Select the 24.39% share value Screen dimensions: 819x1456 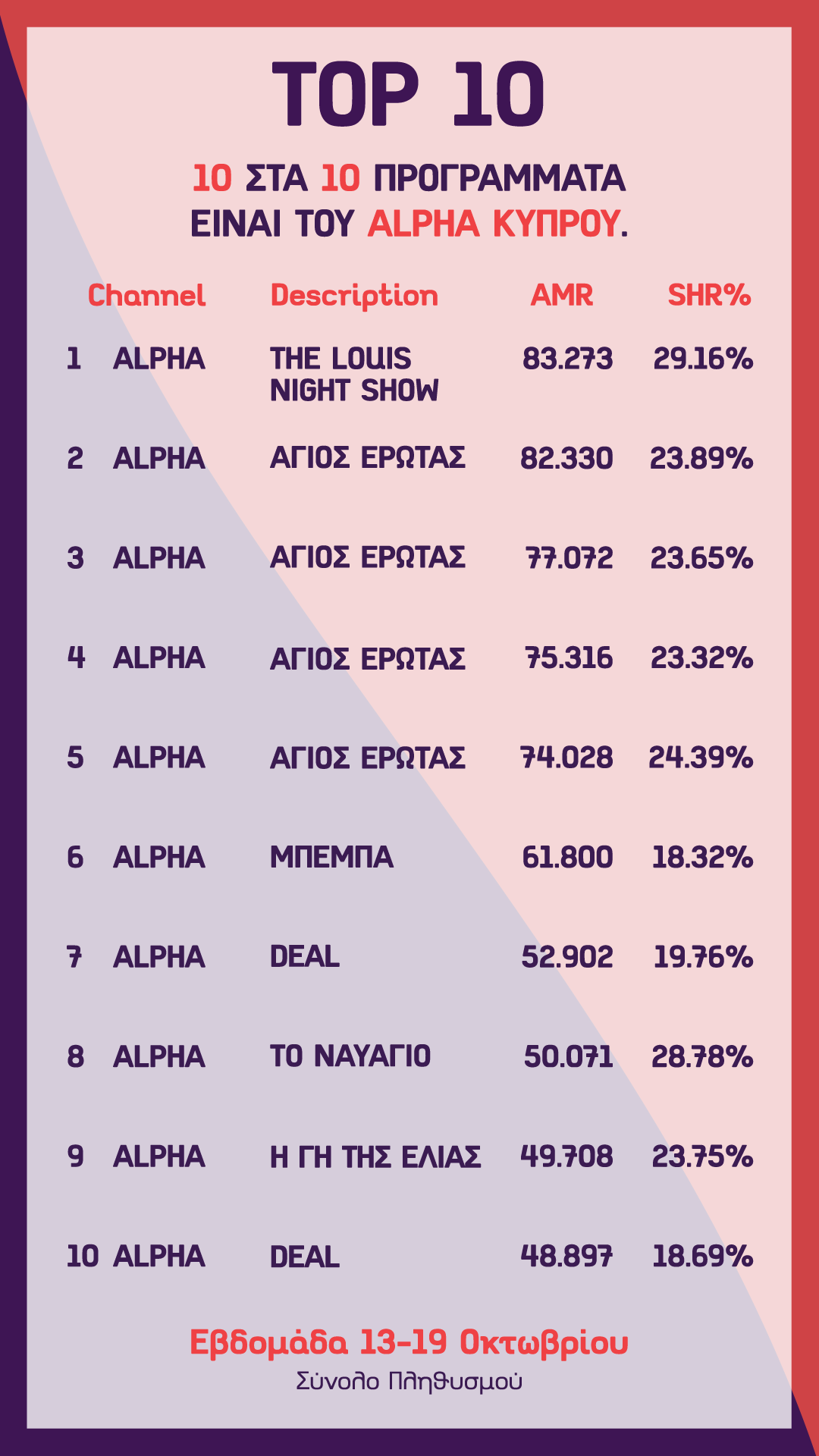coord(701,758)
